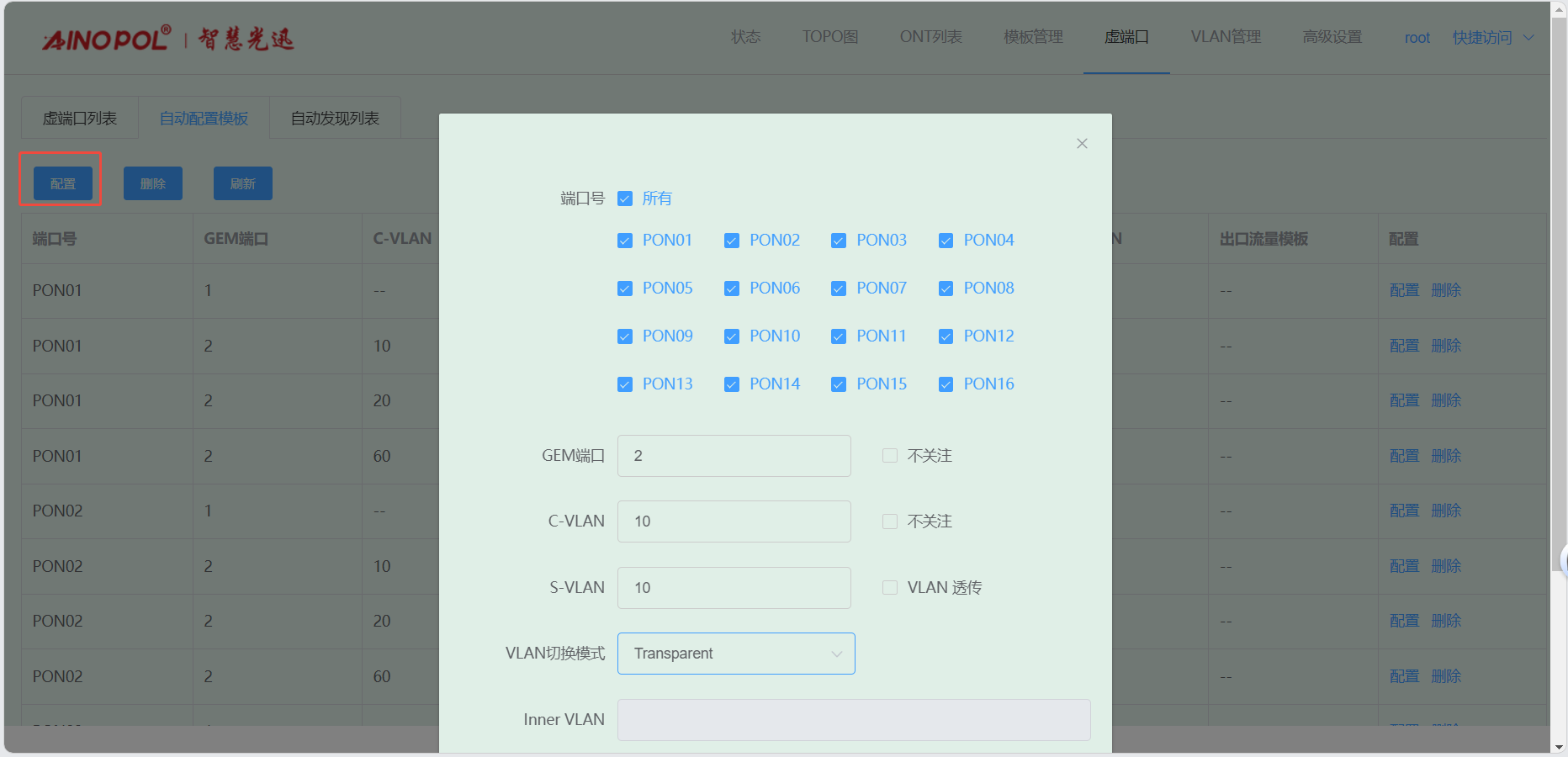Focus the S-VLAN input field
This screenshot has height=757, width=1568.
(x=734, y=588)
